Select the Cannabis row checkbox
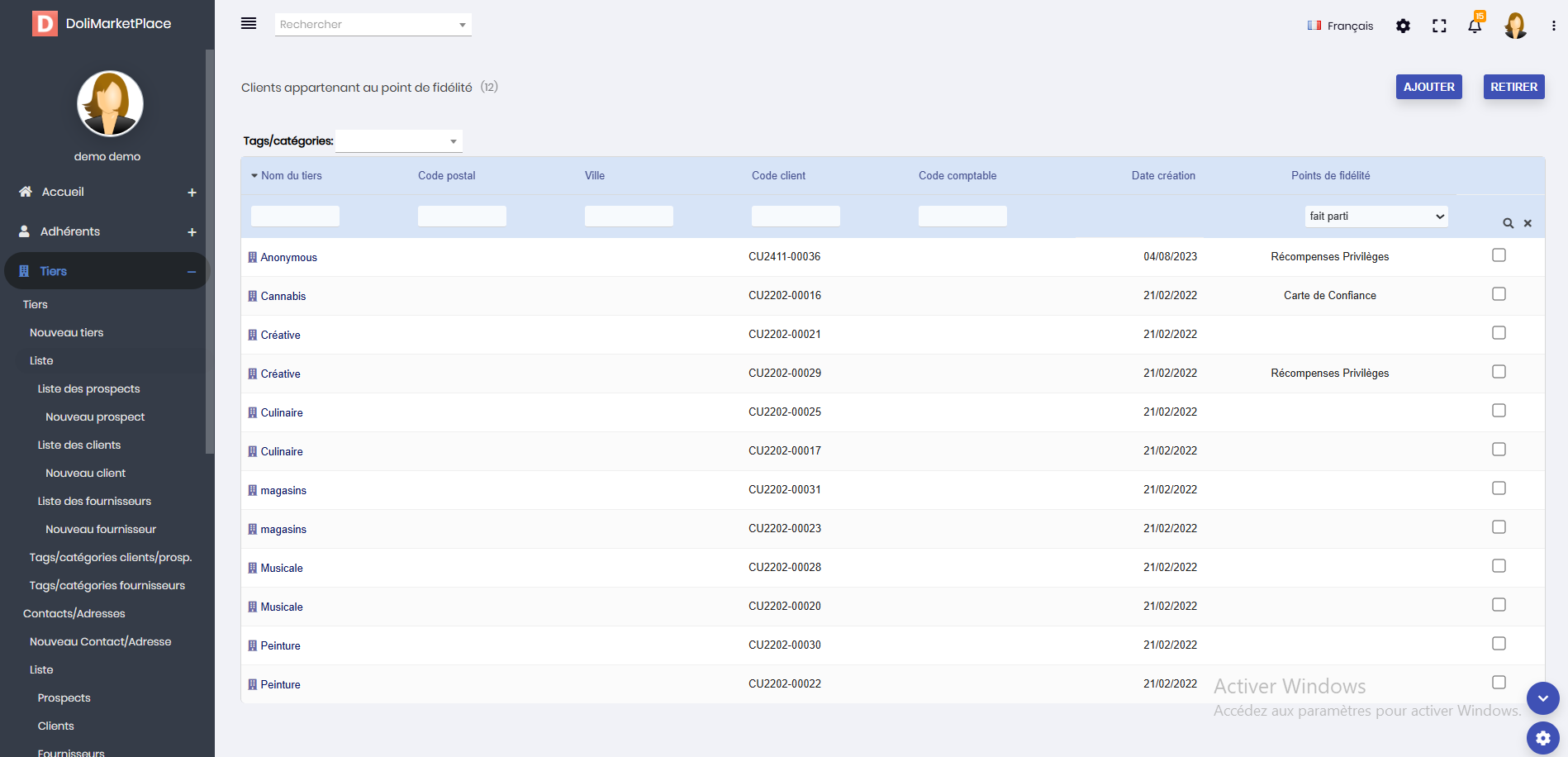Screen dimensions: 1568x757 1499,294
